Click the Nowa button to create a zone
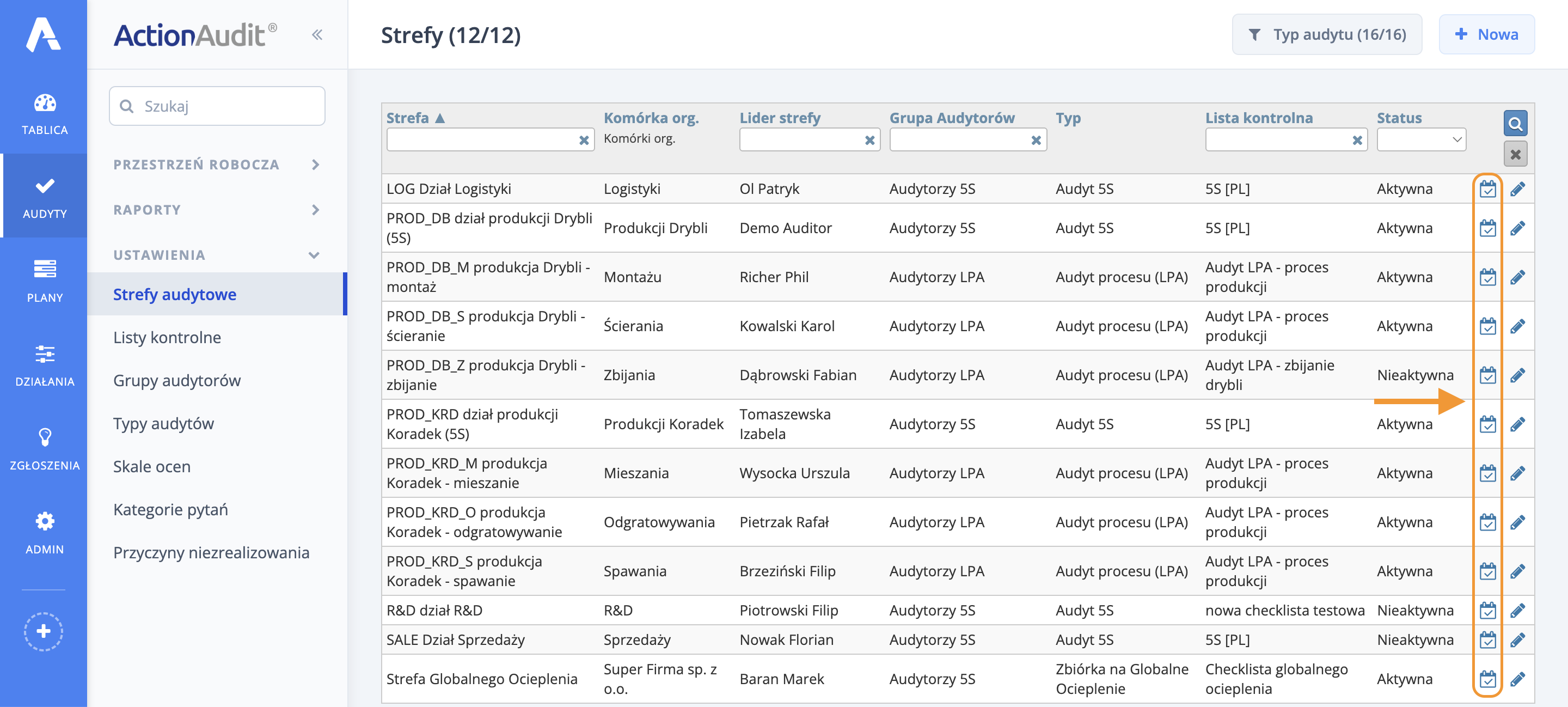Viewport: 1568px width, 707px height. (1487, 34)
